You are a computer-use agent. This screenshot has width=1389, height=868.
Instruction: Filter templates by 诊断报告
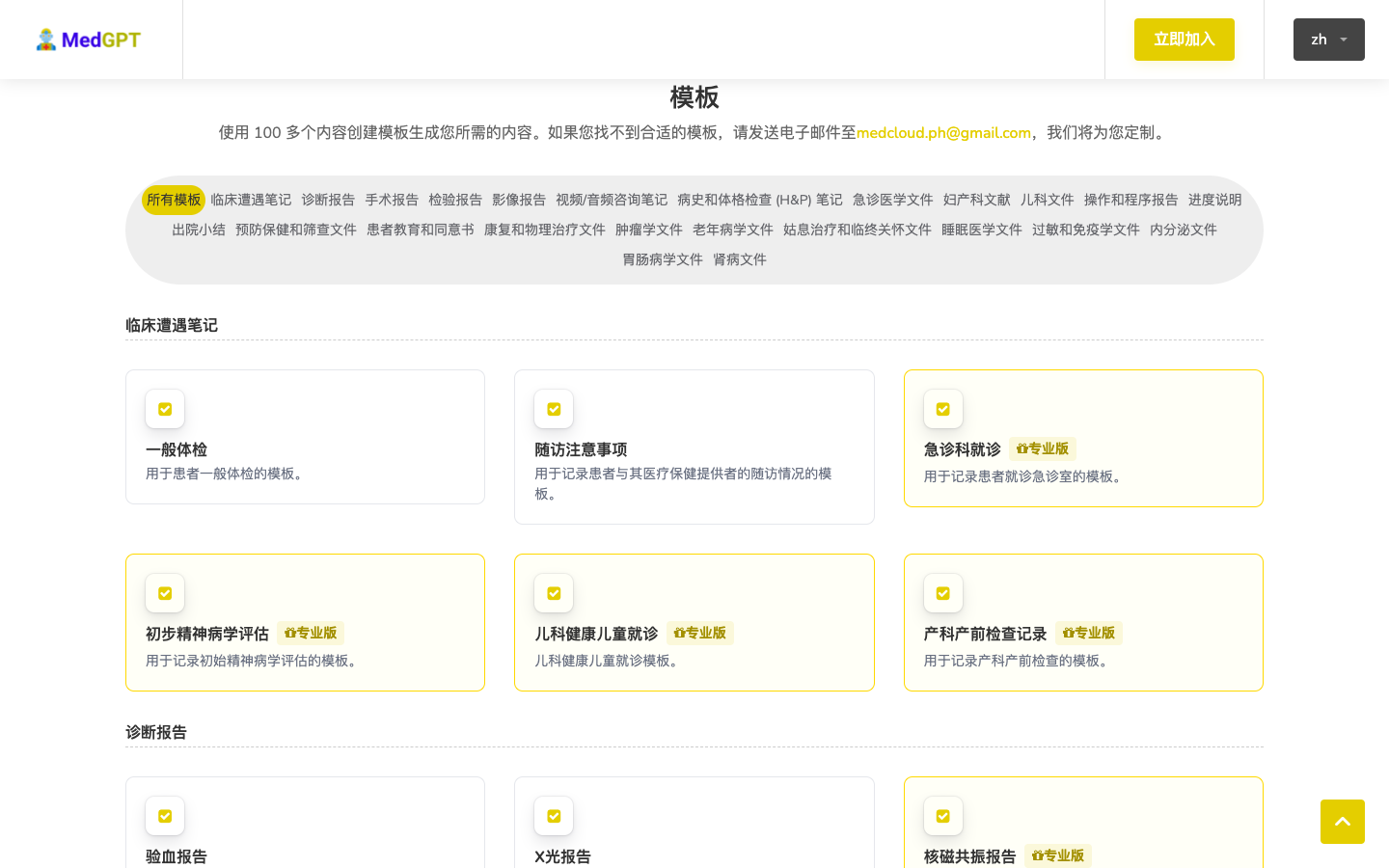328,200
